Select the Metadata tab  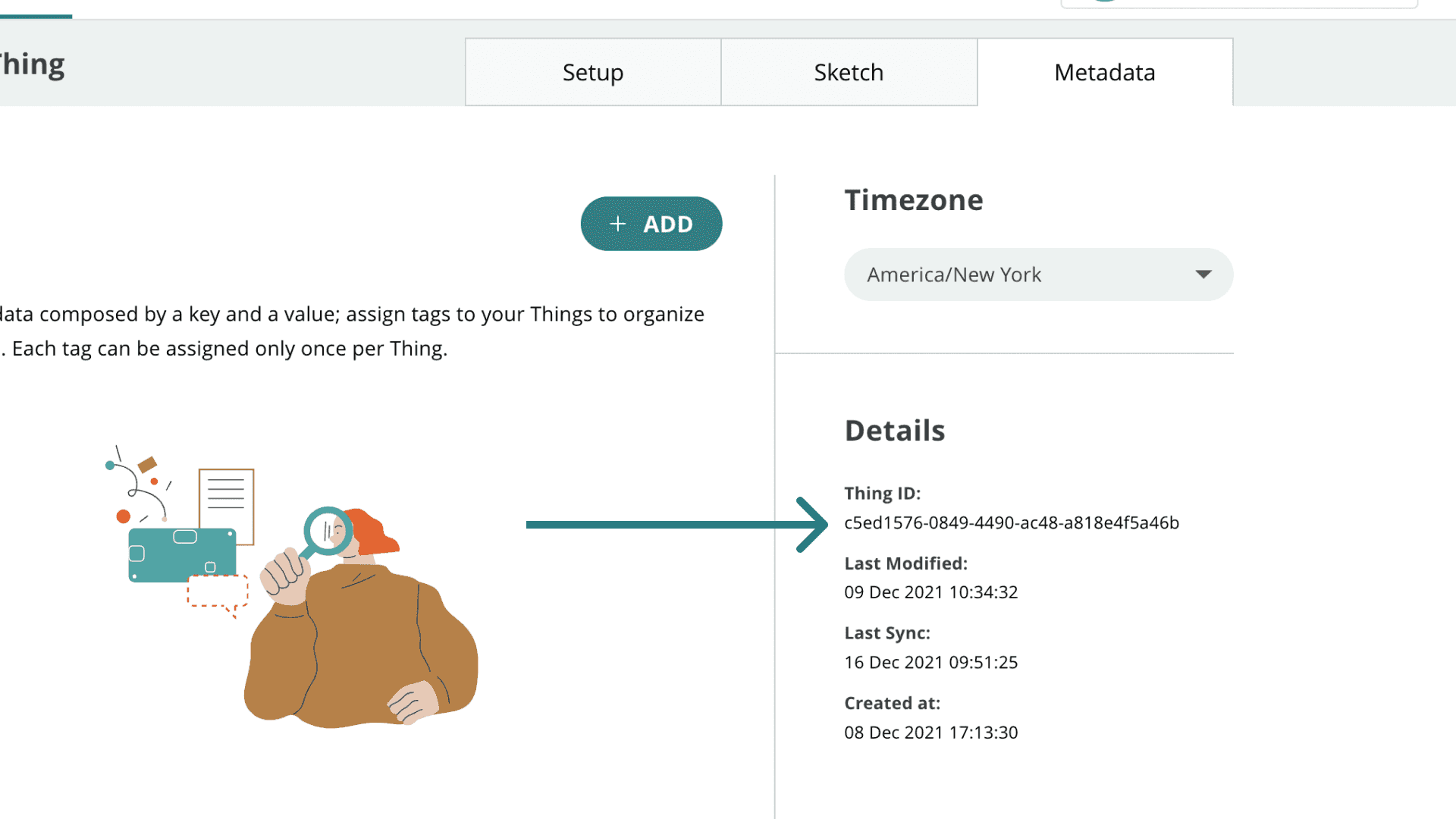point(1104,72)
